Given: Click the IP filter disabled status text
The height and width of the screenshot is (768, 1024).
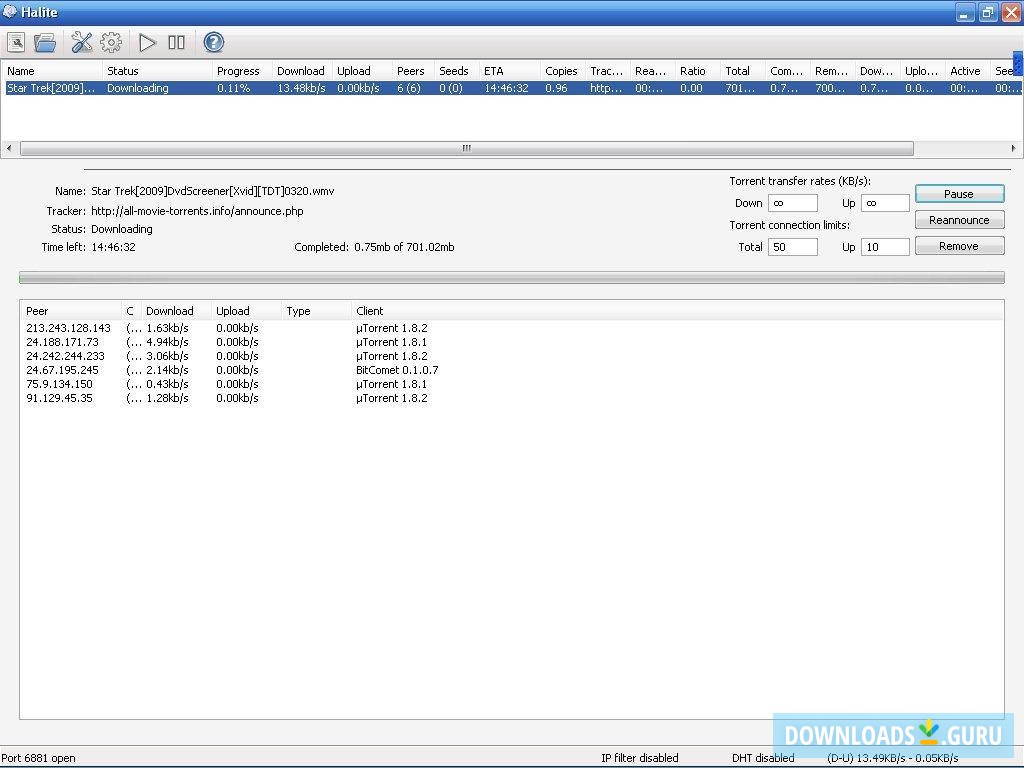Looking at the screenshot, I should coord(640,758).
